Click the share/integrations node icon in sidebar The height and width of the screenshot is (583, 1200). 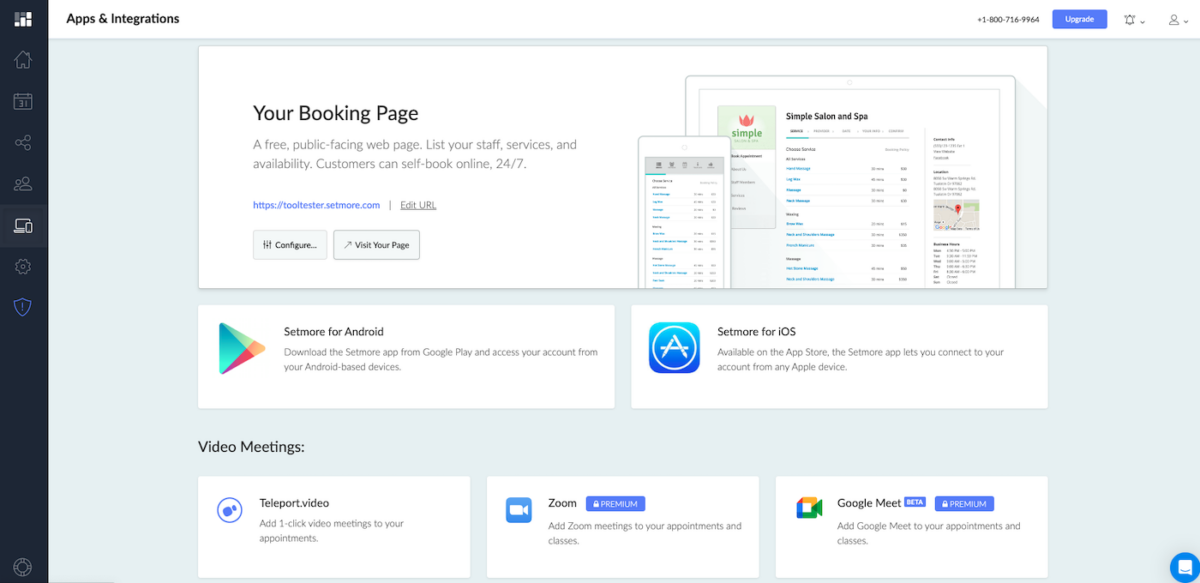pos(23,142)
